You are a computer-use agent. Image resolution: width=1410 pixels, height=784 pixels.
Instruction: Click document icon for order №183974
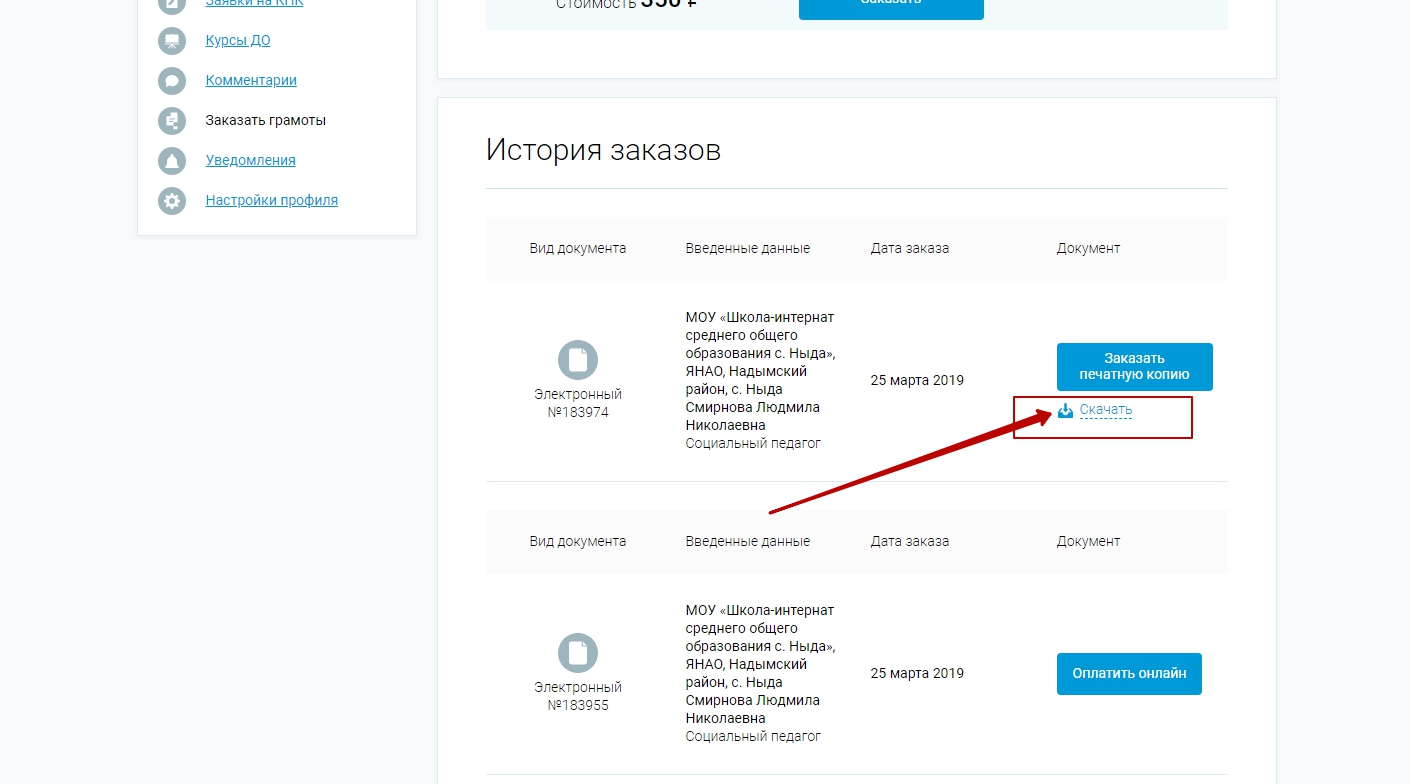577,360
